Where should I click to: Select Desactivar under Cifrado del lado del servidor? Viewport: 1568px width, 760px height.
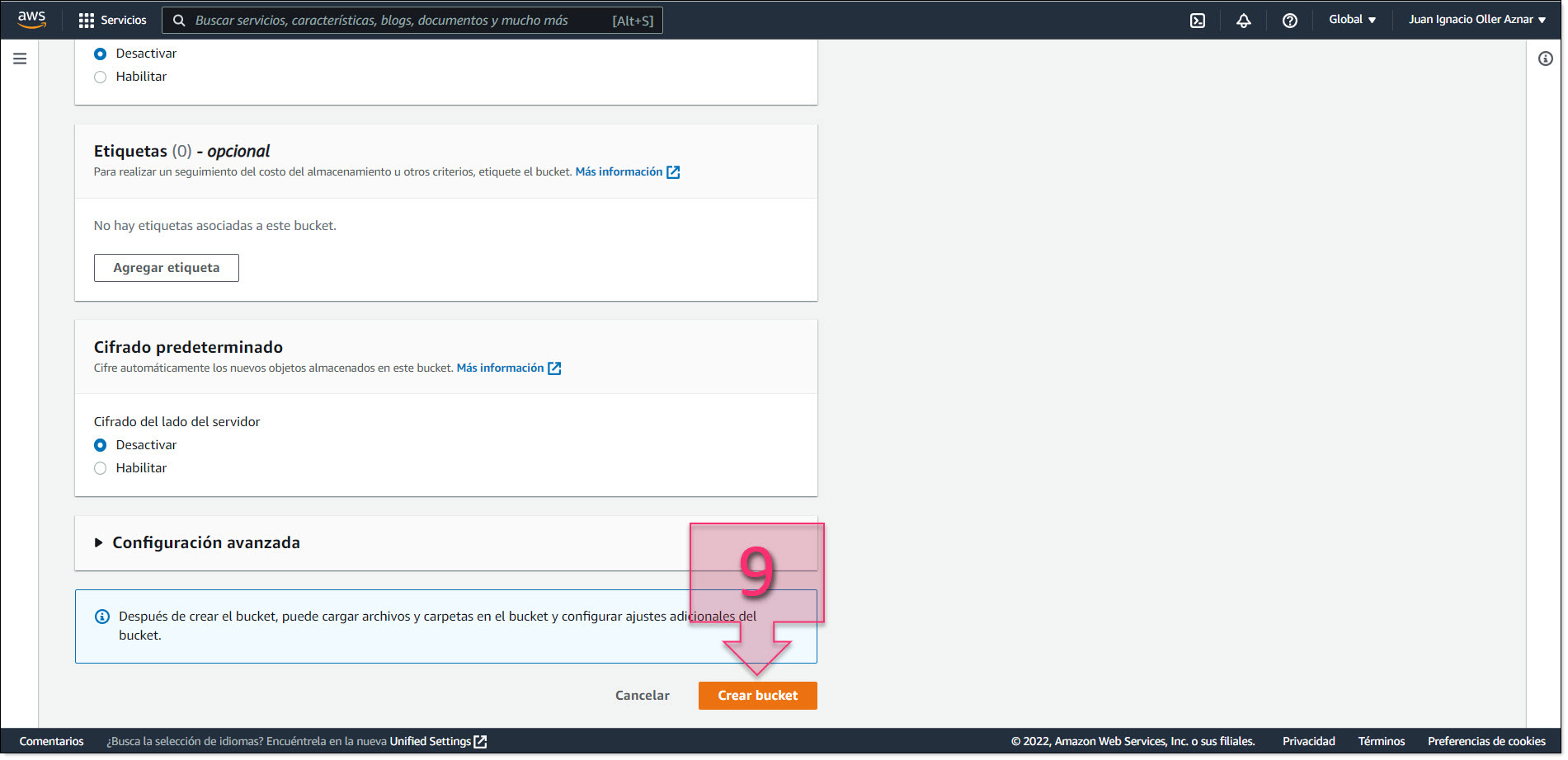point(100,444)
